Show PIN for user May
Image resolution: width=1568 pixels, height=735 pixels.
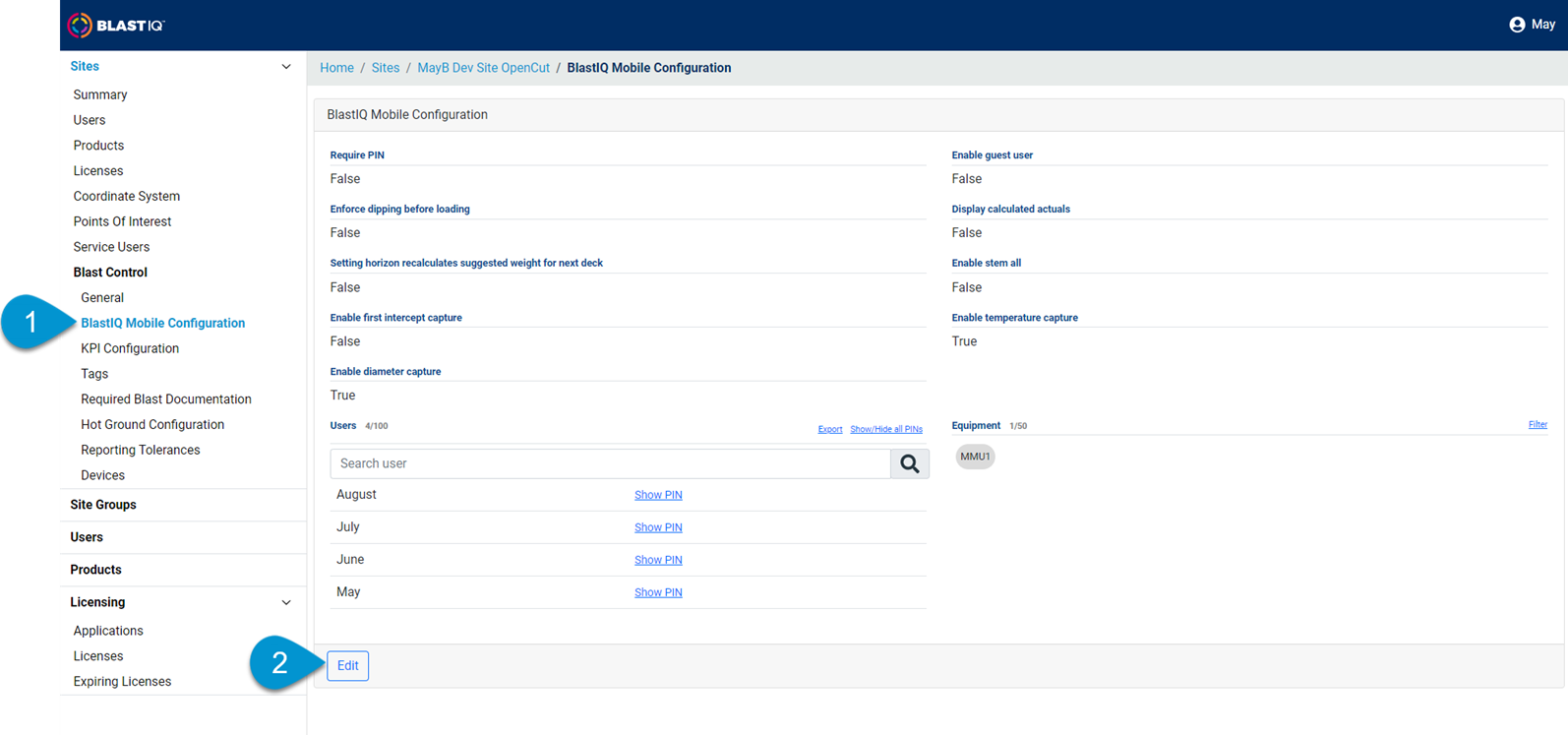point(658,592)
